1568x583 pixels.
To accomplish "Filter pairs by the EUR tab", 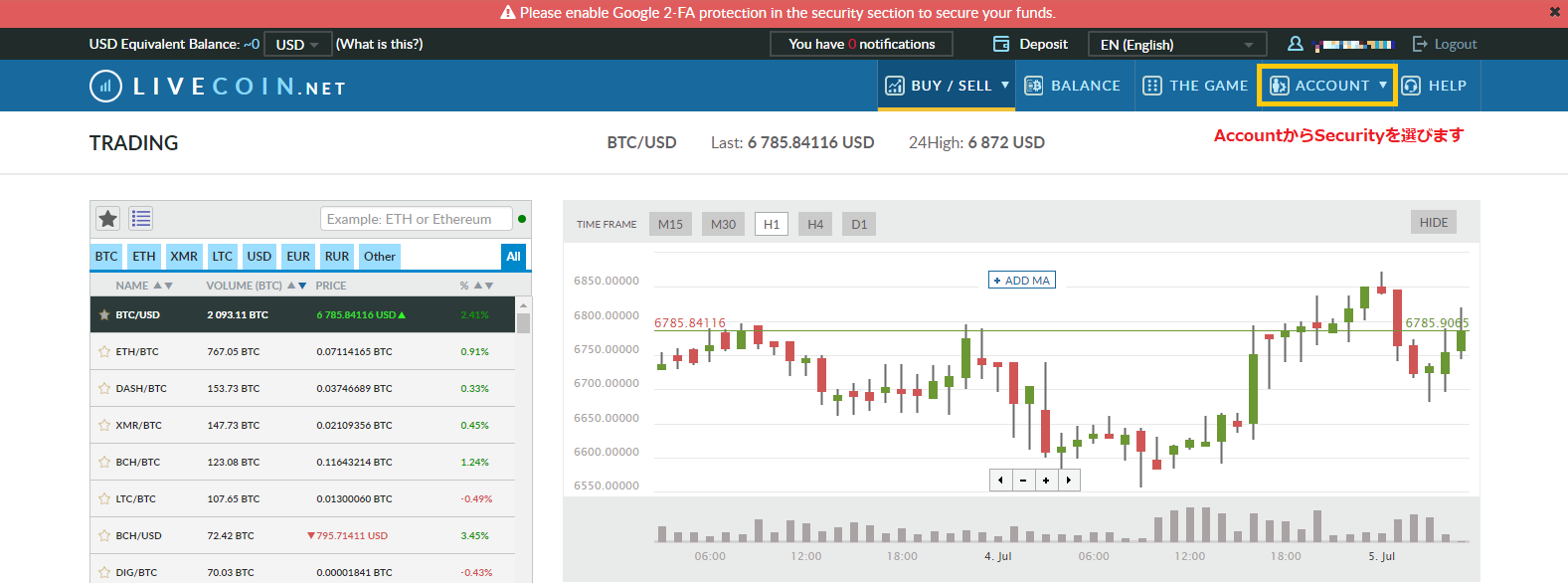I will click(x=298, y=256).
